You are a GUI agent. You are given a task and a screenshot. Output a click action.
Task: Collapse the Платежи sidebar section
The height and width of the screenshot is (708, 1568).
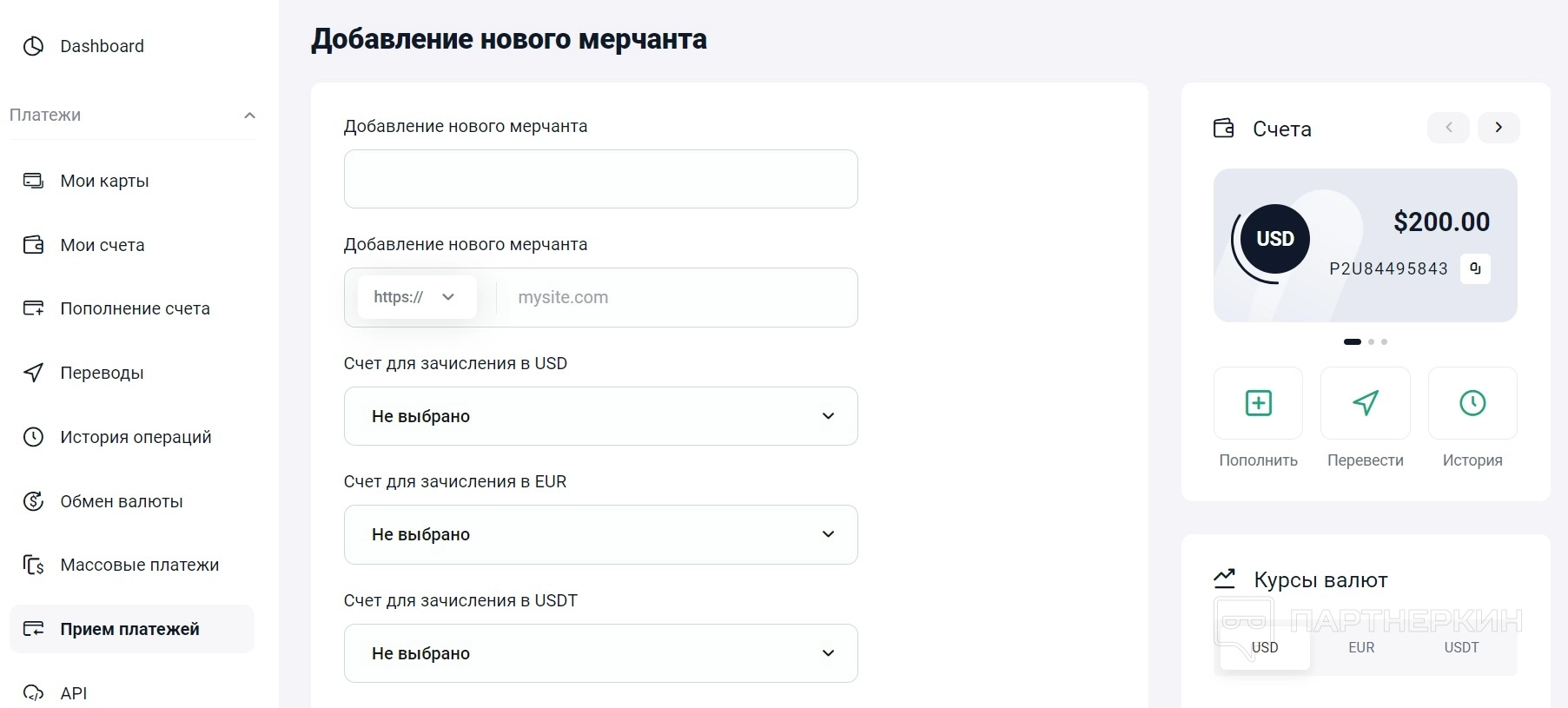(249, 116)
